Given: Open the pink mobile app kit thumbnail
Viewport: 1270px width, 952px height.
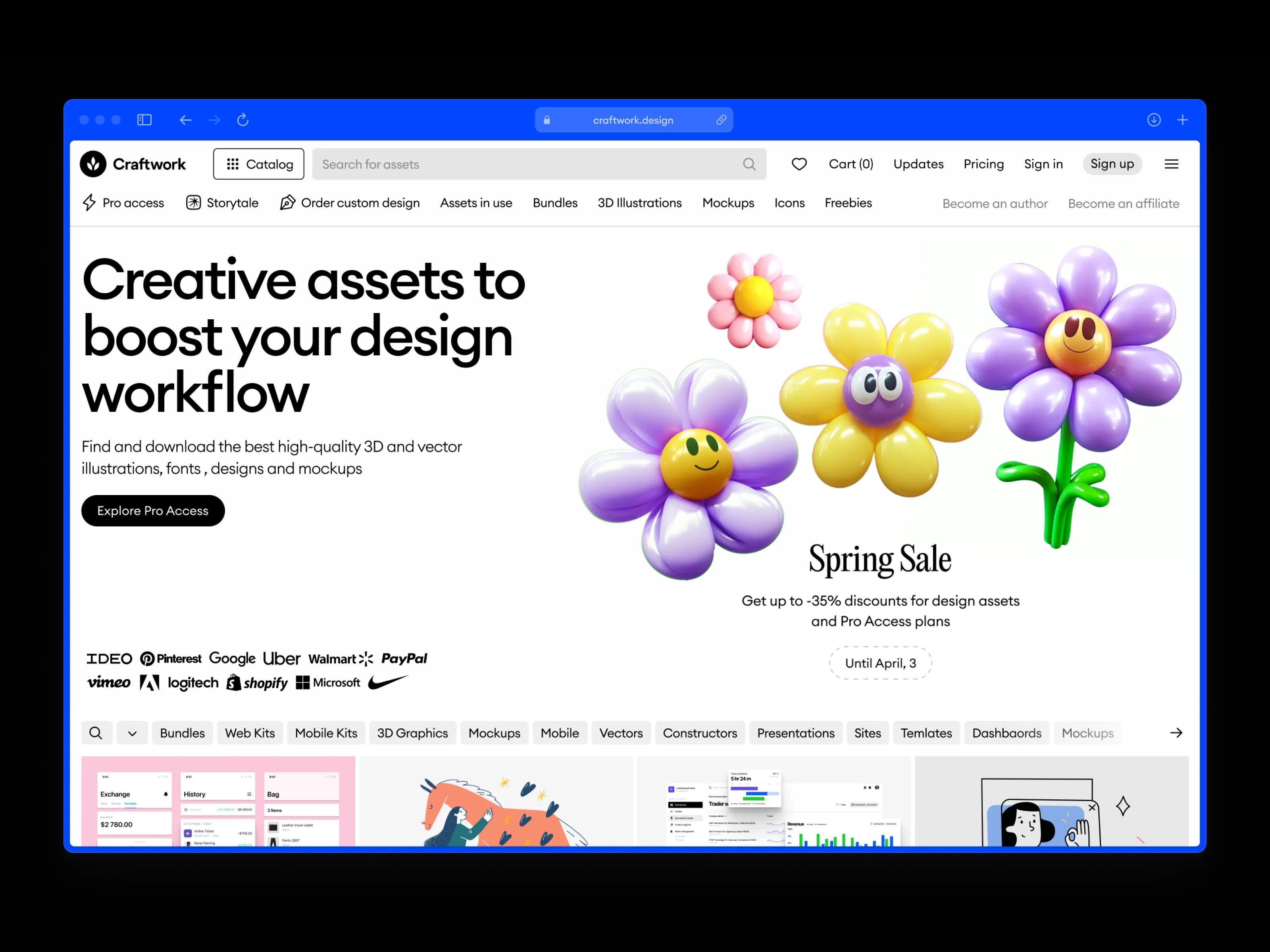Looking at the screenshot, I should (x=218, y=801).
